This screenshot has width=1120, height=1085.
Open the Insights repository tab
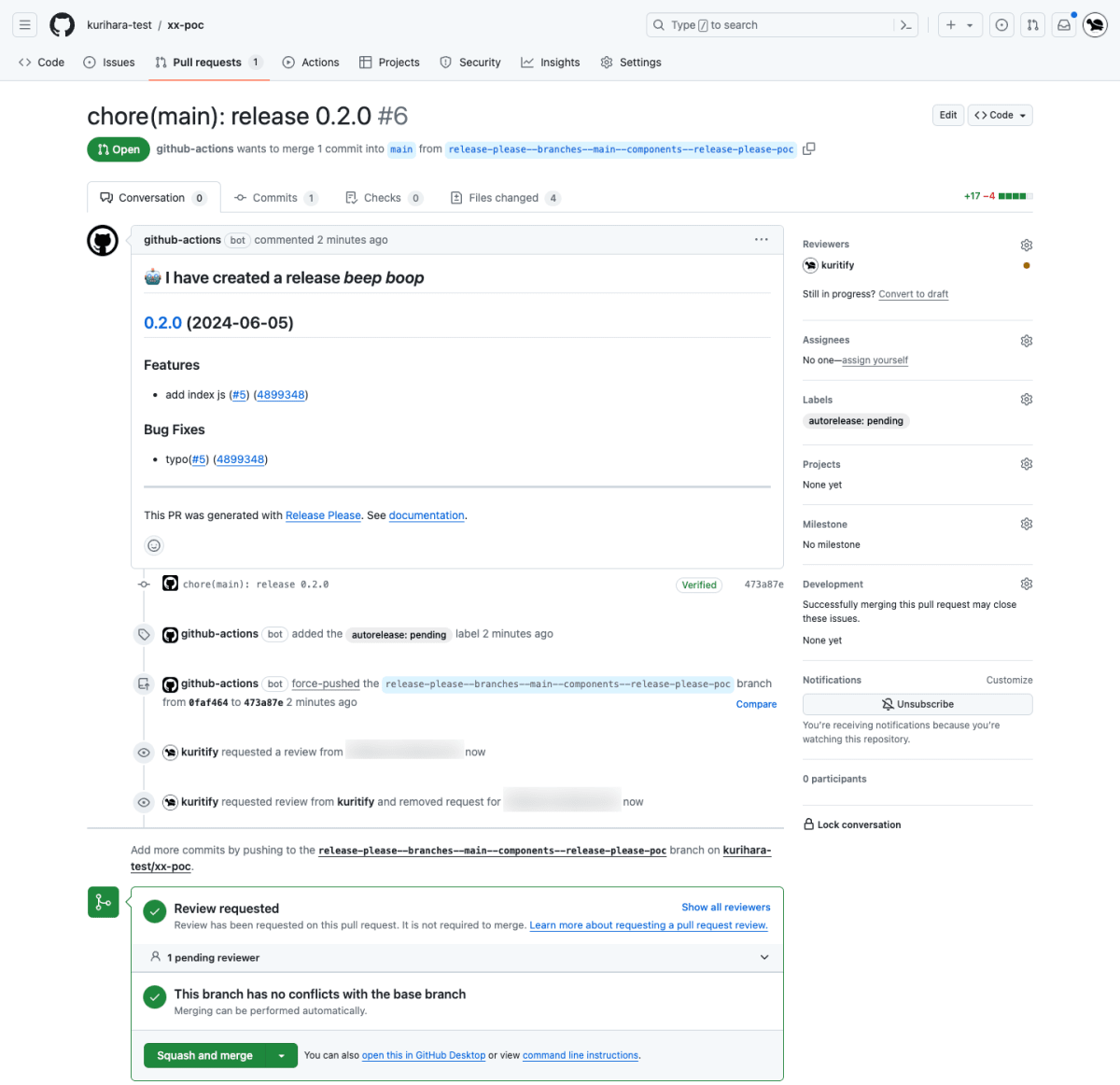551,63
